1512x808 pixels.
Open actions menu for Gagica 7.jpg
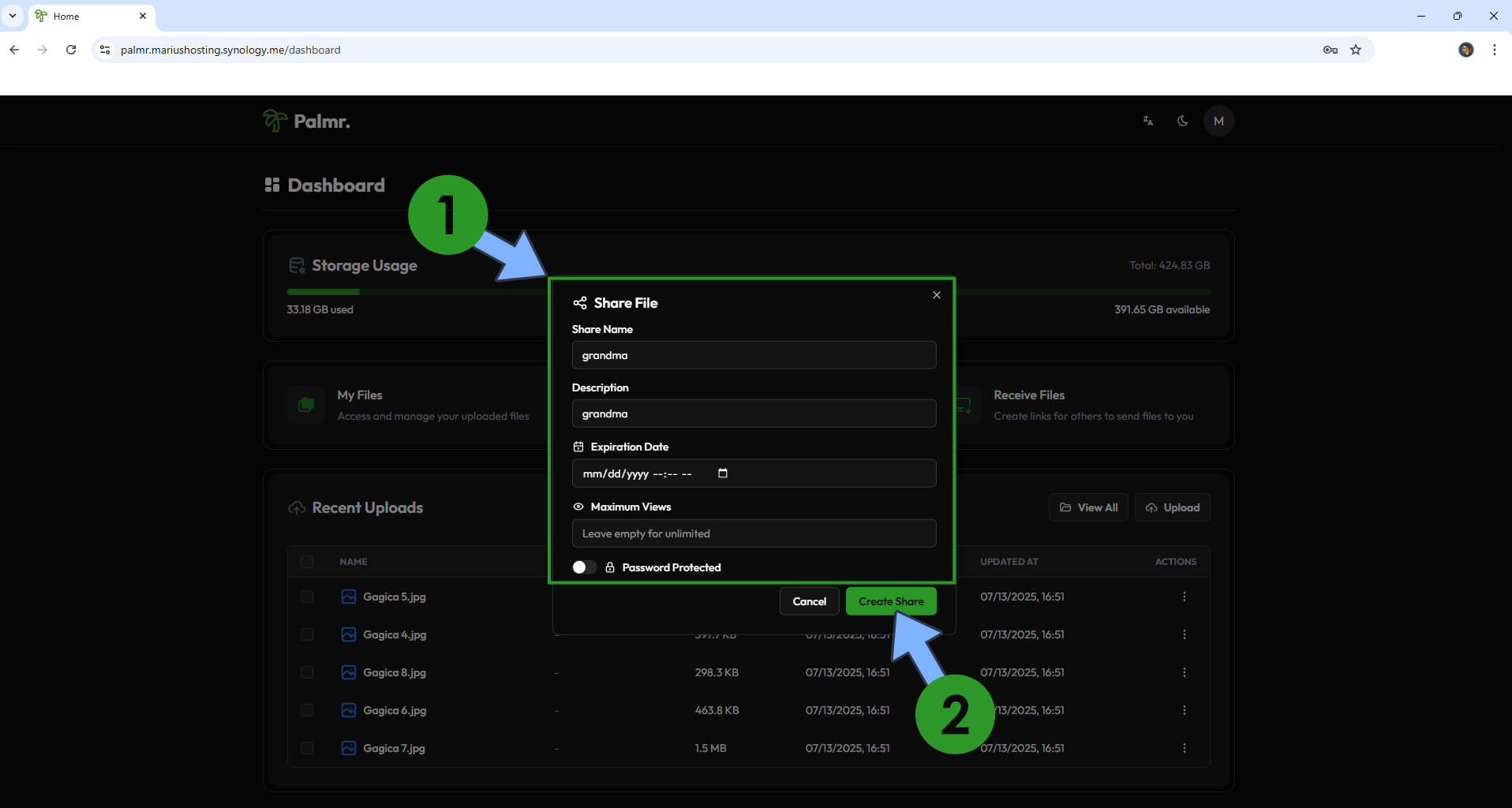pyautogui.click(x=1185, y=748)
